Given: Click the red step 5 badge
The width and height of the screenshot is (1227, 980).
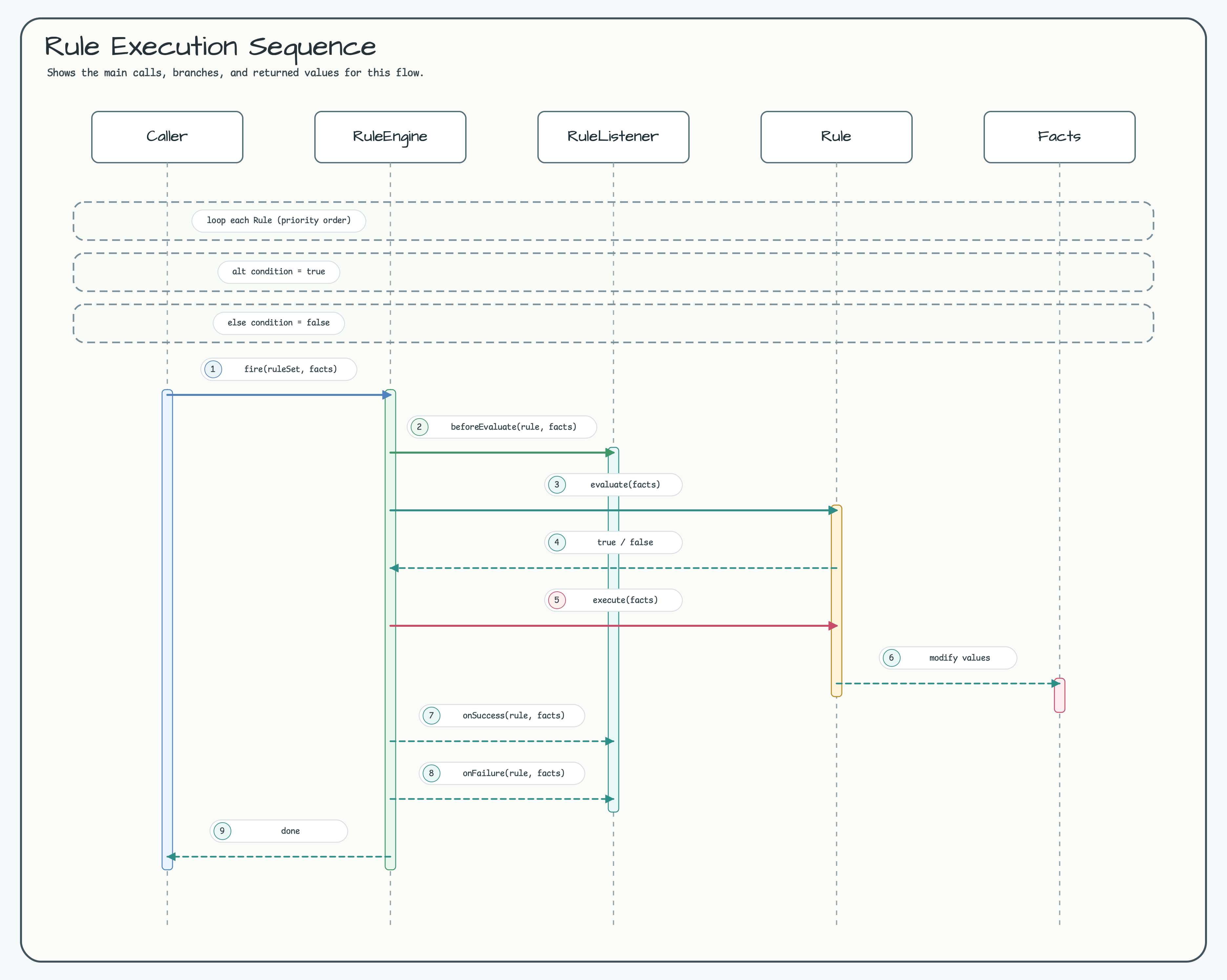Looking at the screenshot, I should point(557,600).
